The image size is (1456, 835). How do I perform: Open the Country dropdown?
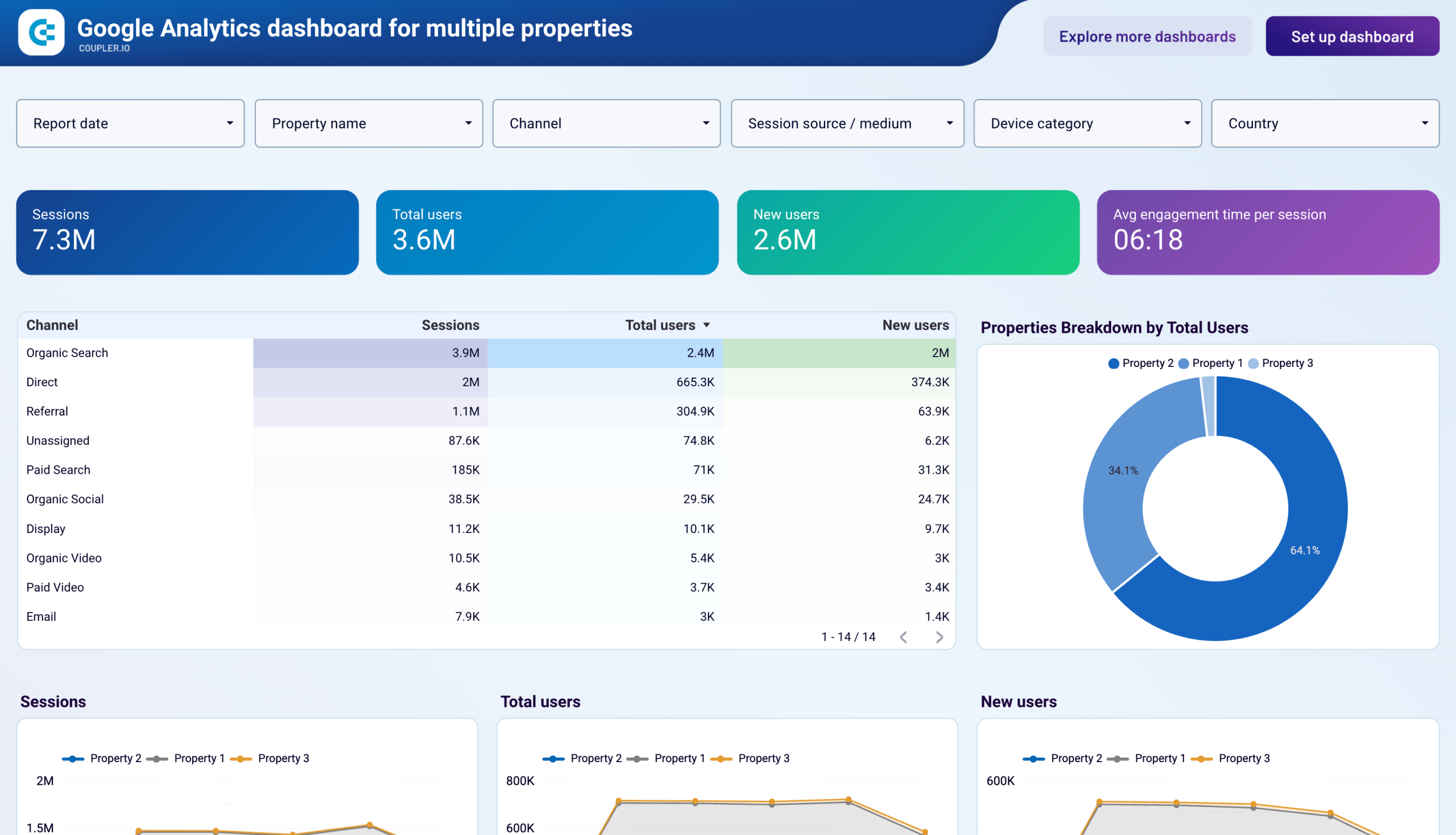1325,123
